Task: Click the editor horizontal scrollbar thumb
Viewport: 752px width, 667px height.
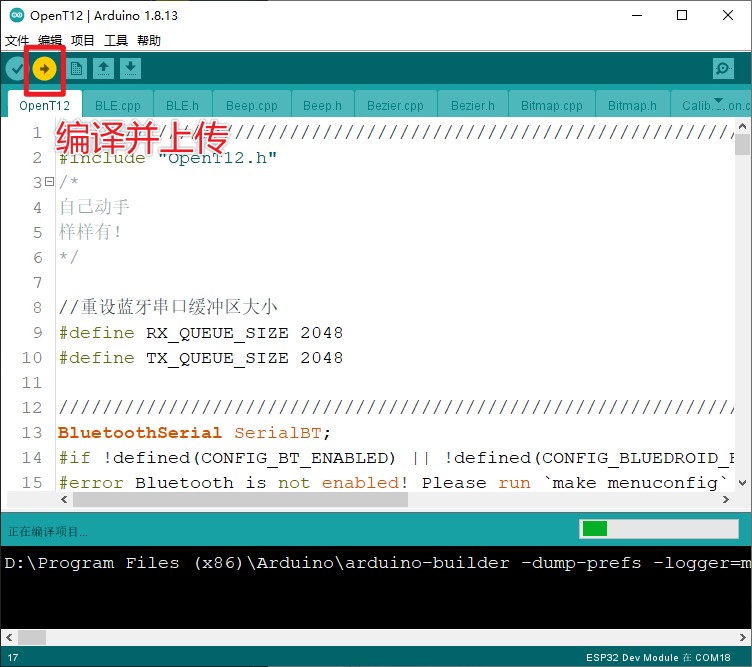Action: [x=240, y=500]
